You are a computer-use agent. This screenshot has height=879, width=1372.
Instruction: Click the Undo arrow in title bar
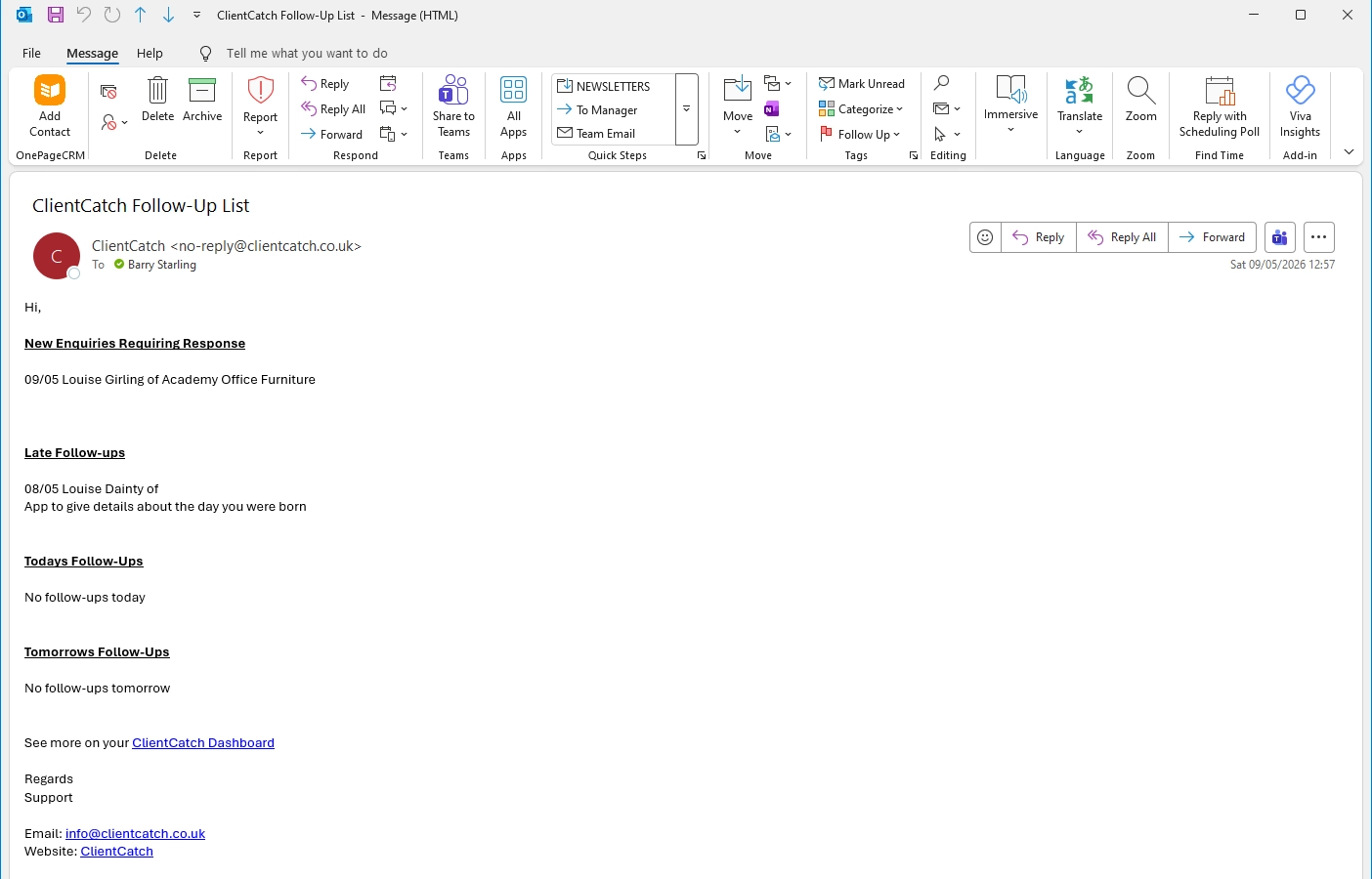[84, 15]
